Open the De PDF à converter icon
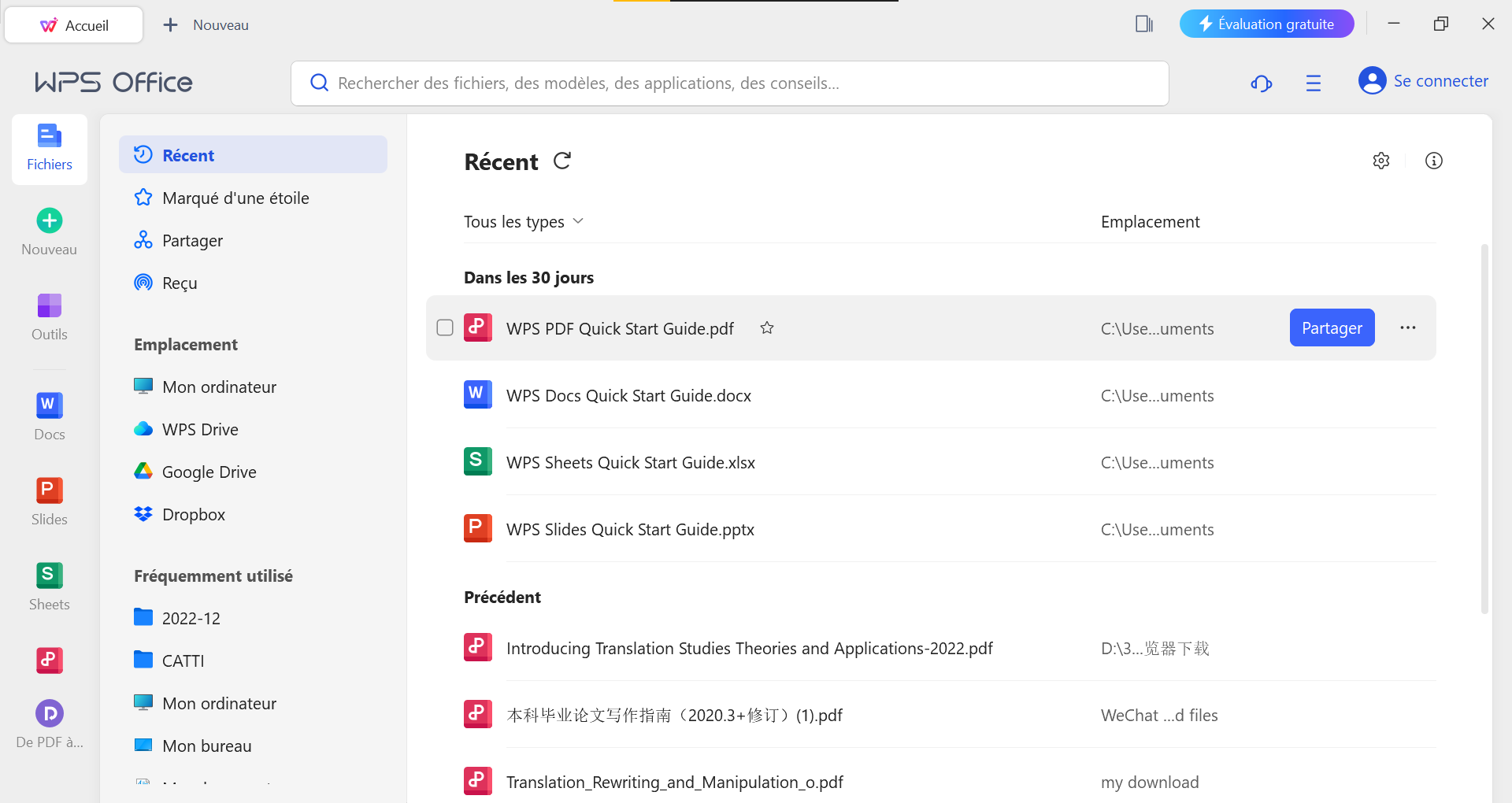This screenshot has width=1512, height=803. [x=49, y=713]
